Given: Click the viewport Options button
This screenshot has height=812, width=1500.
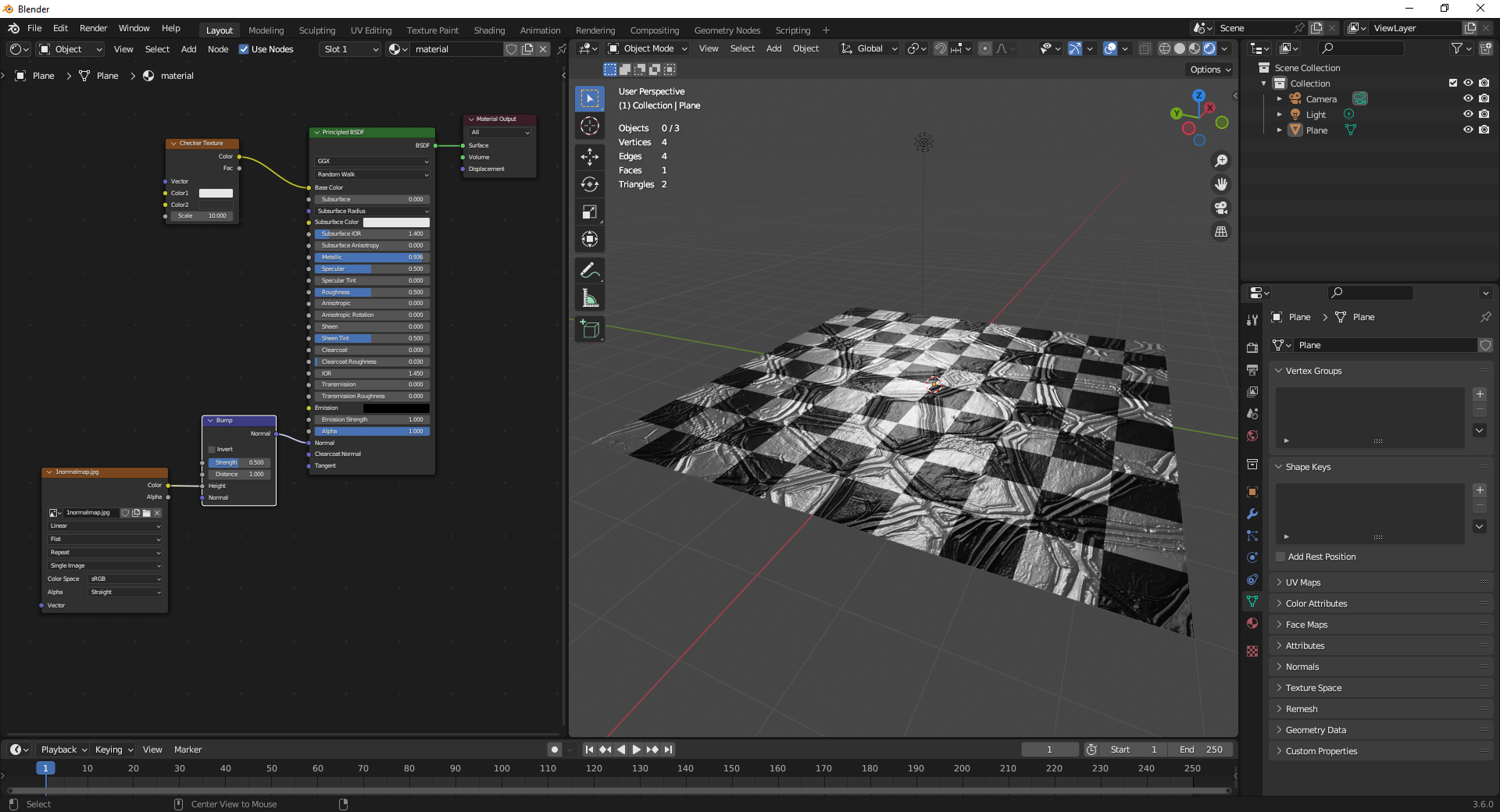Looking at the screenshot, I should pyautogui.click(x=1209, y=69).
